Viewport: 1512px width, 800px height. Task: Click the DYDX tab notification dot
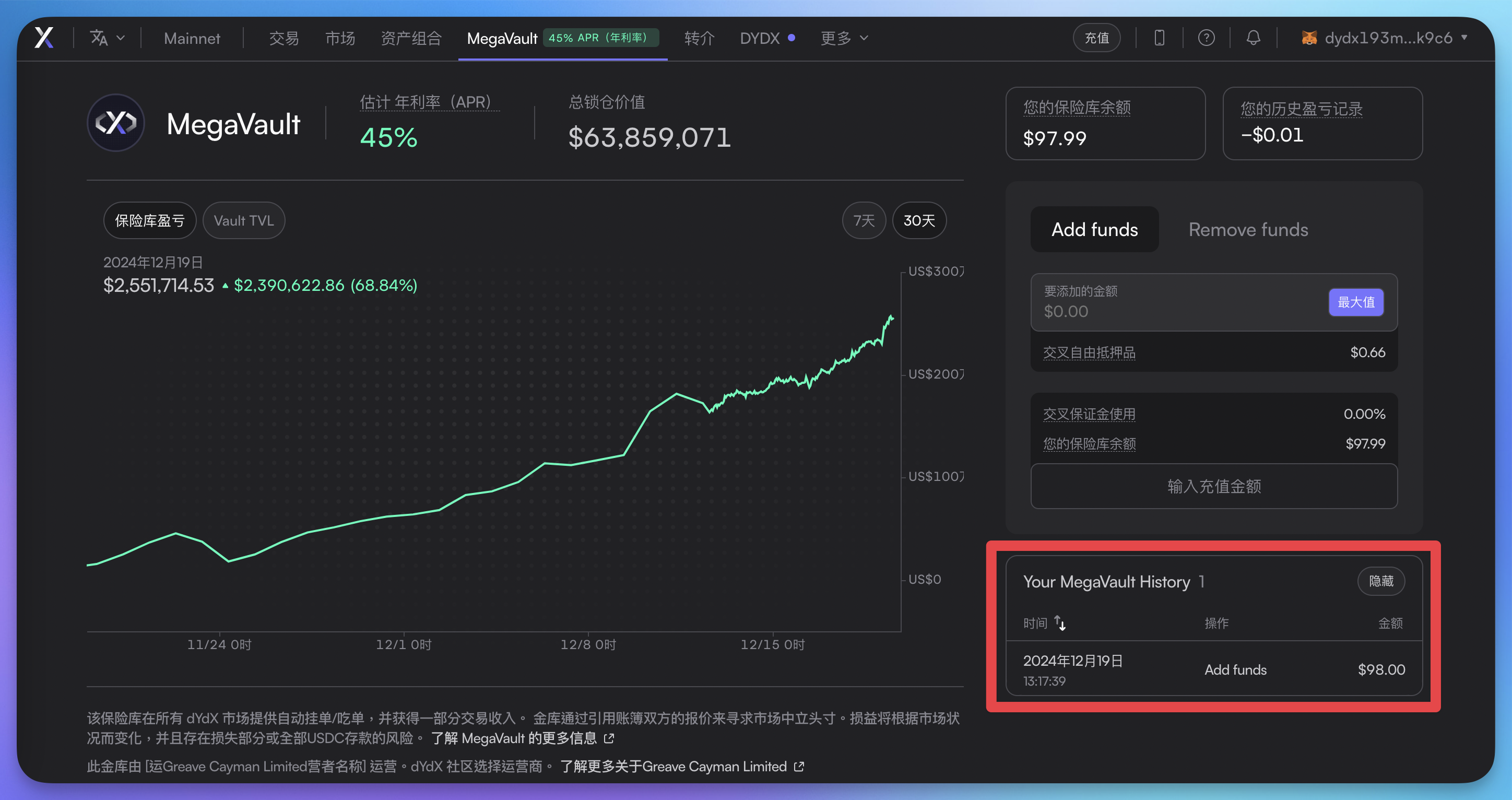pos(791,38)
